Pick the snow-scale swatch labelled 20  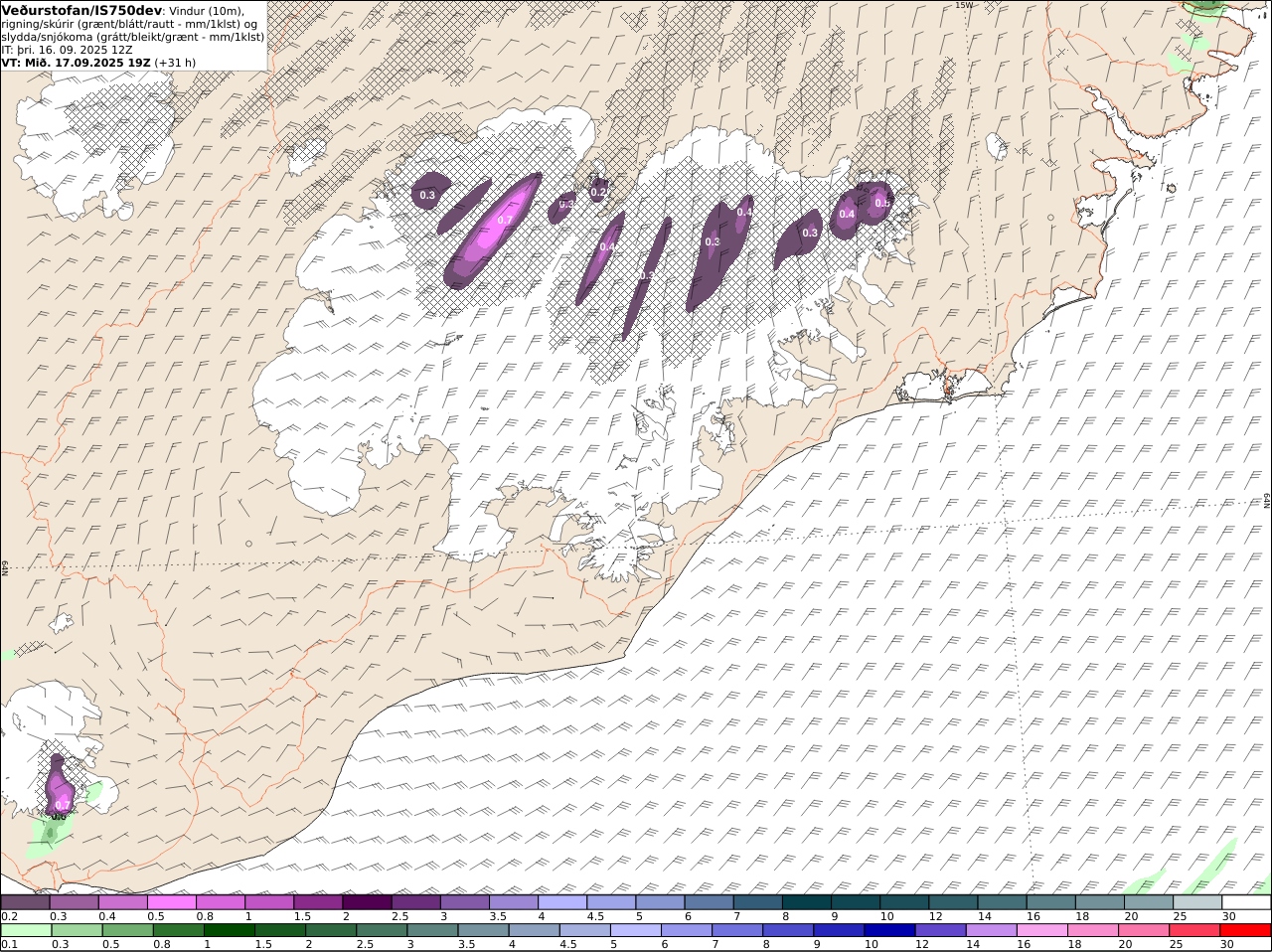[x=1149, y=902]
